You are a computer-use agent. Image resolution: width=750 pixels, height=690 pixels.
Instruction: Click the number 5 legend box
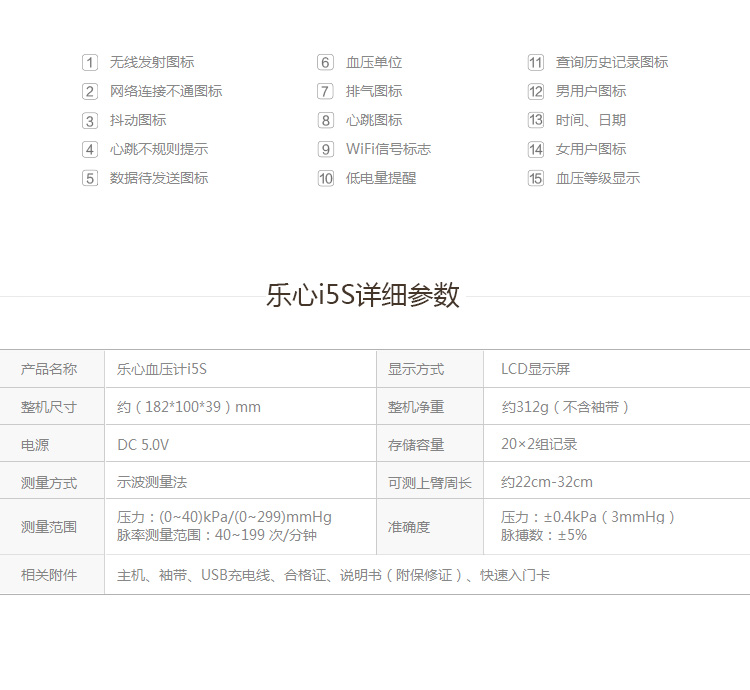click(x=90, y=178)
